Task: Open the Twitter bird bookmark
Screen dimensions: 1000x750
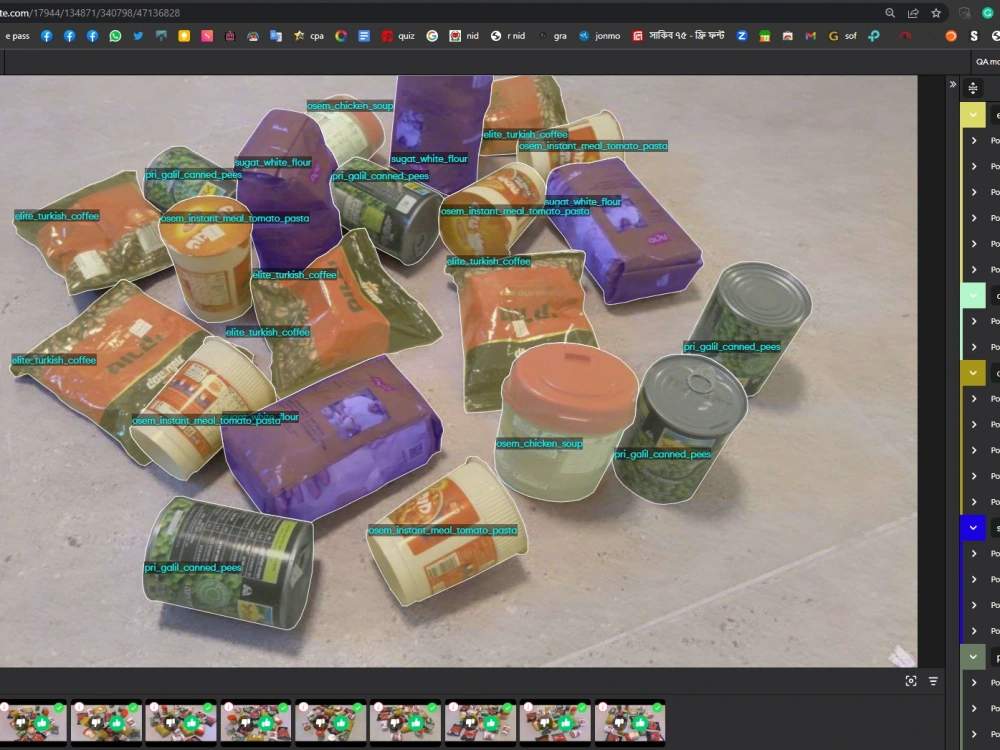Action: (138, 36)
